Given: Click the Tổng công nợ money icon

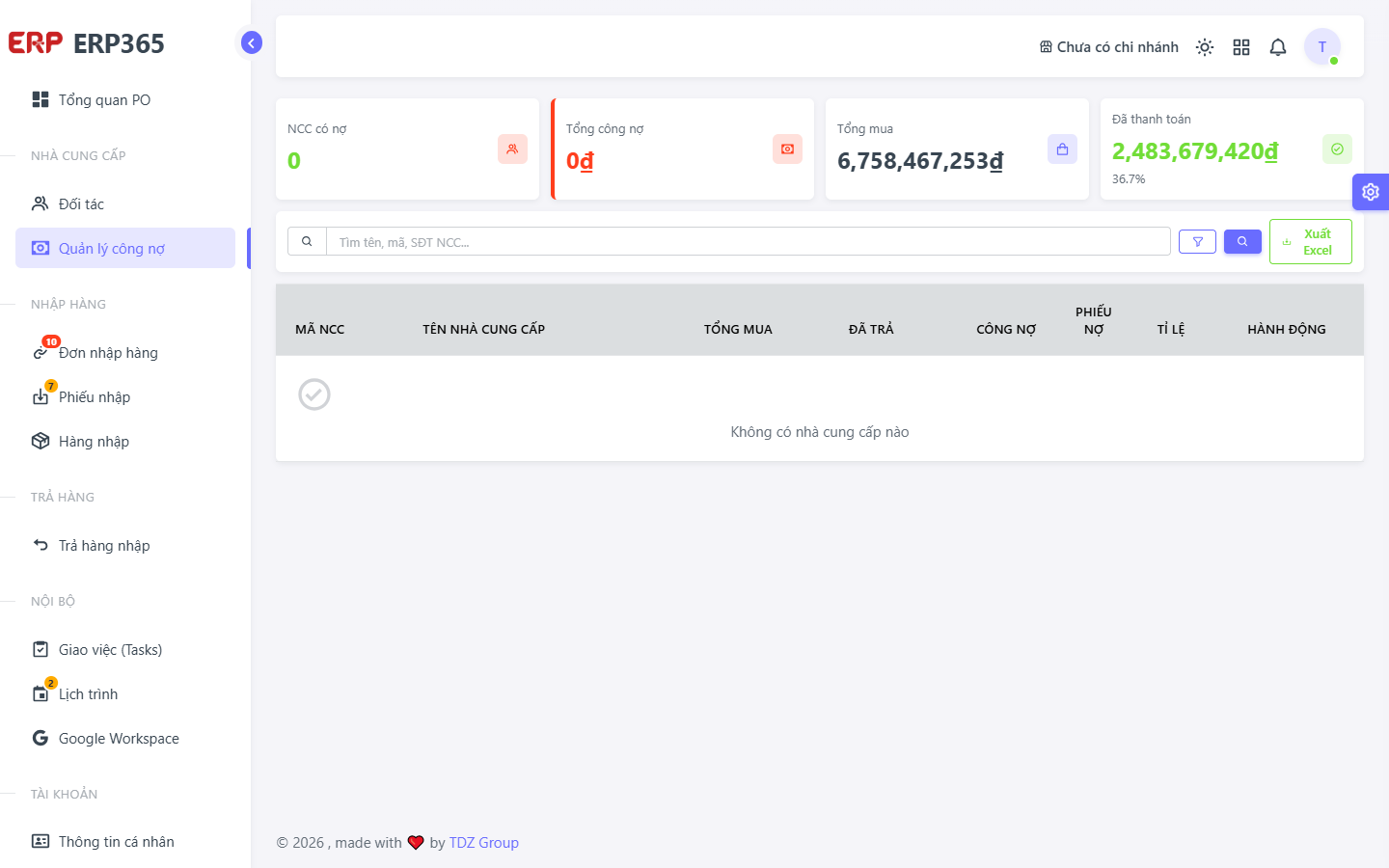Looking at the screenshot, I should click(x=787, y=149).
